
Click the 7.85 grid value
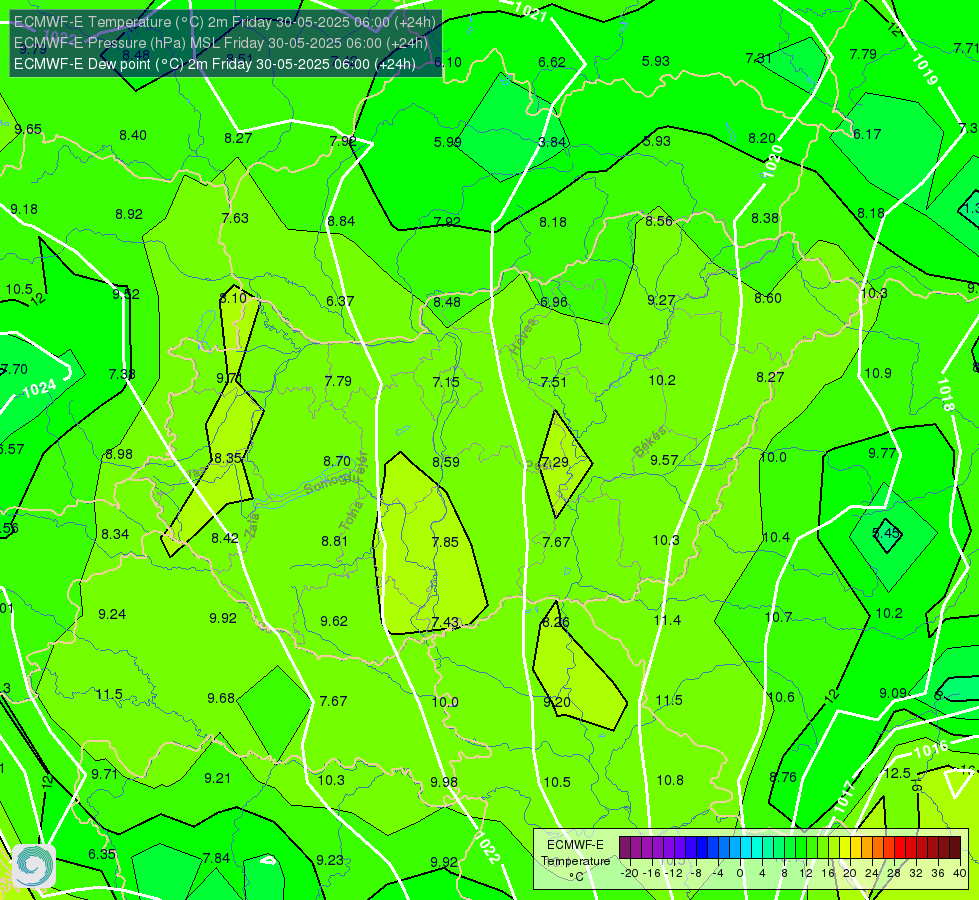point(445,542)
